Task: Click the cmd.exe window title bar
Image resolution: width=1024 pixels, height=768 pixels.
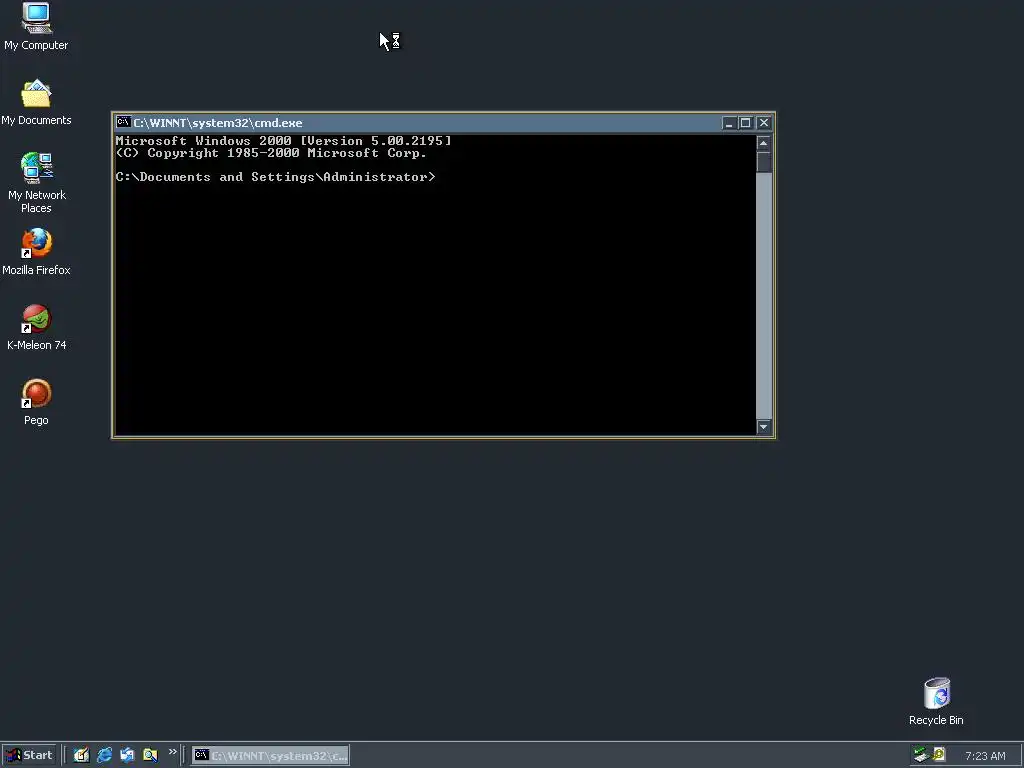Action: [443, 123]
